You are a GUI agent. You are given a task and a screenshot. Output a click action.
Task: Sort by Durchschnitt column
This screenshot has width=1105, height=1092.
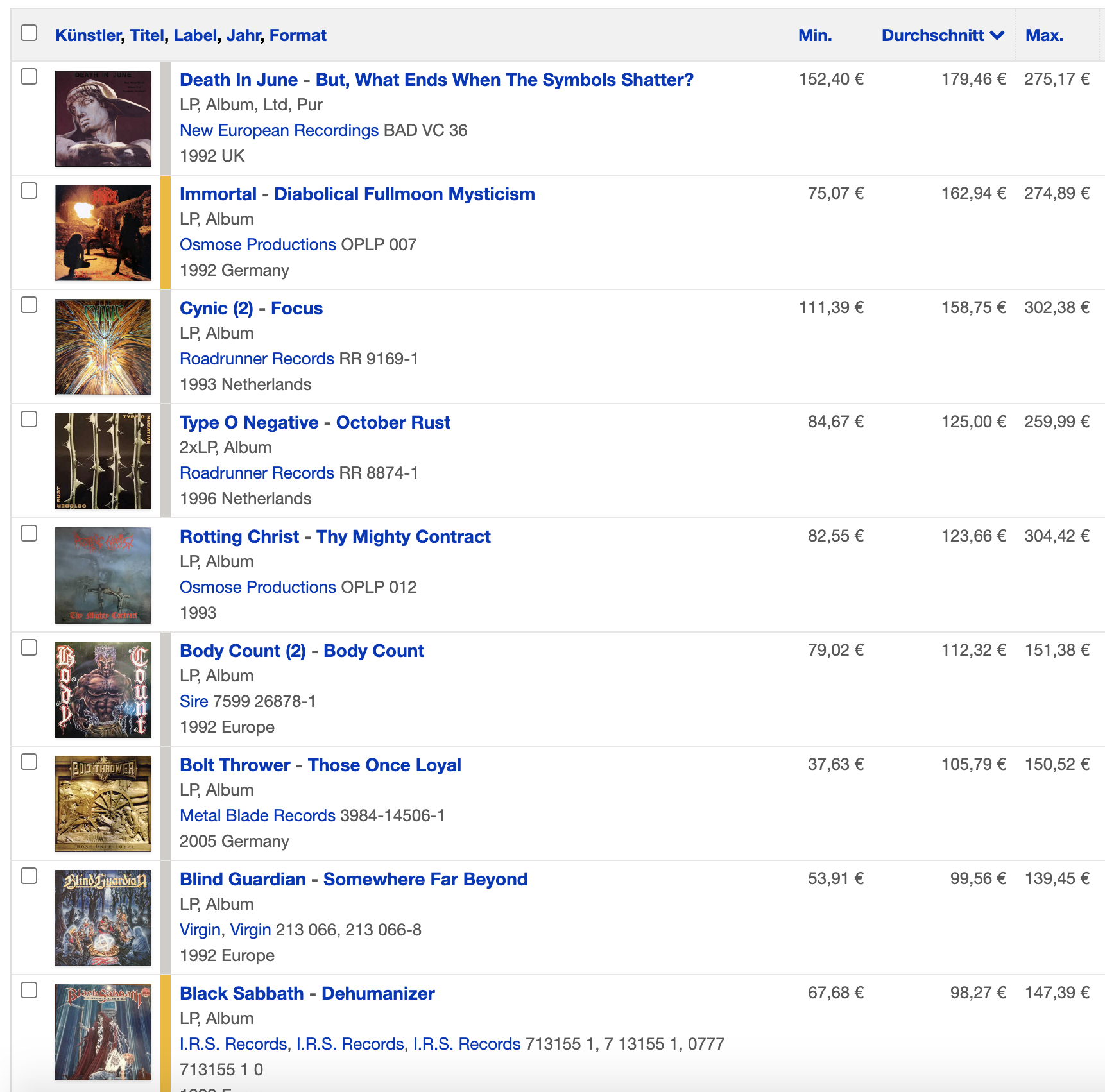(932, 35)
